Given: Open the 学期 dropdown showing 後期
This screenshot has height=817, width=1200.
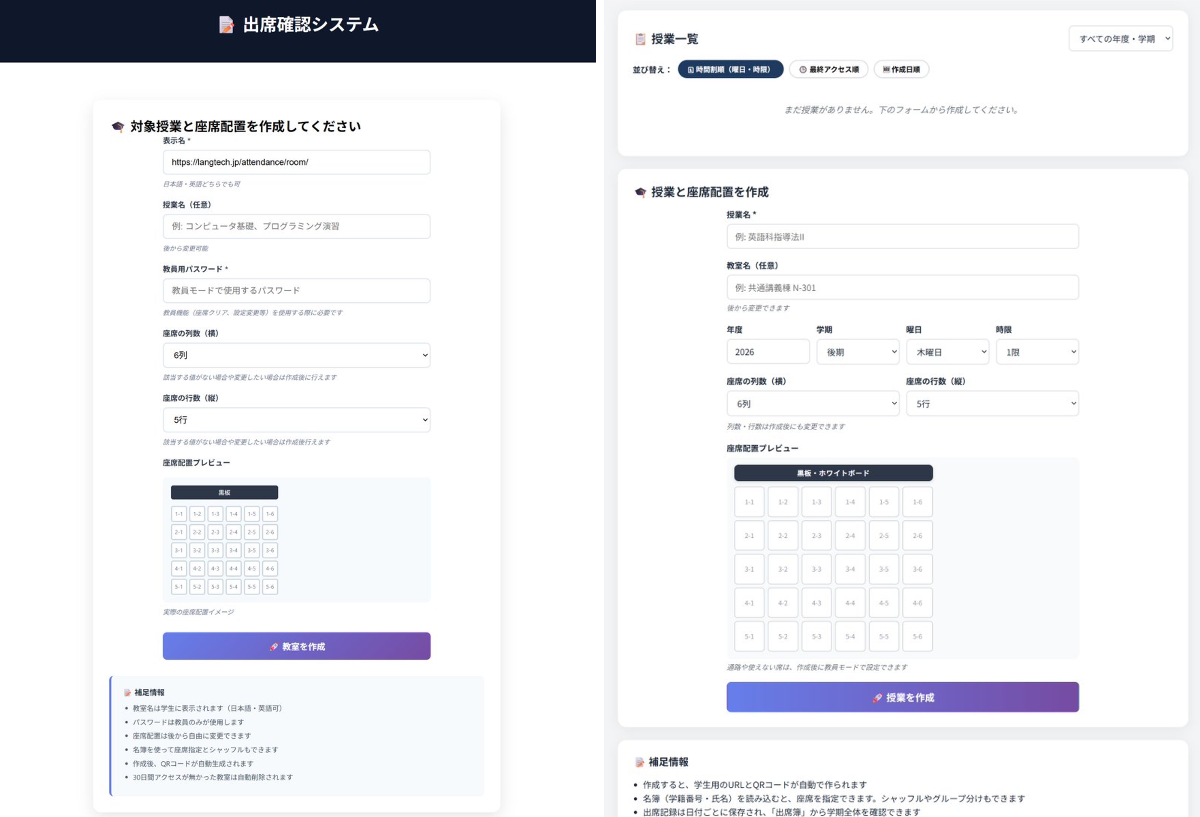Looking at the screenshot, I should [857, 352].
